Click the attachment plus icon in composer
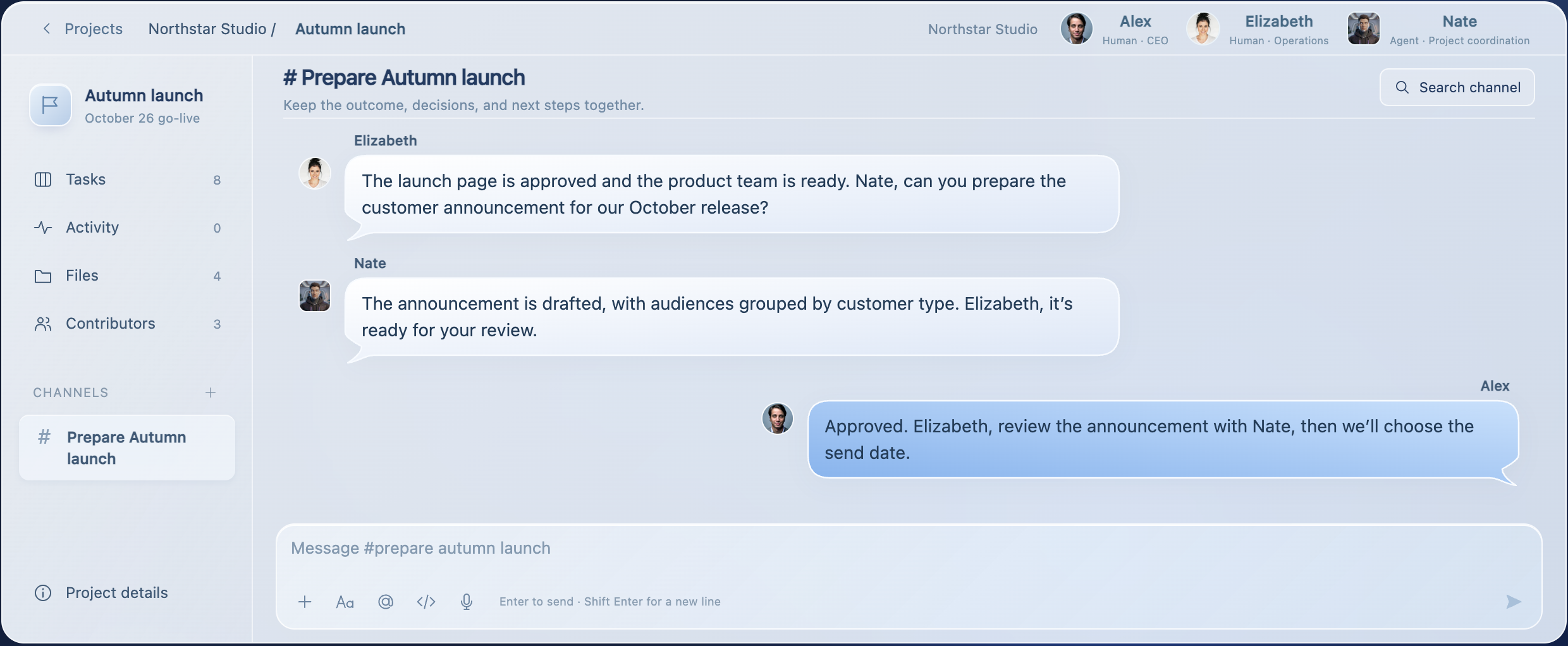Viewport: 1568px width, 646px height. (305, 602)
